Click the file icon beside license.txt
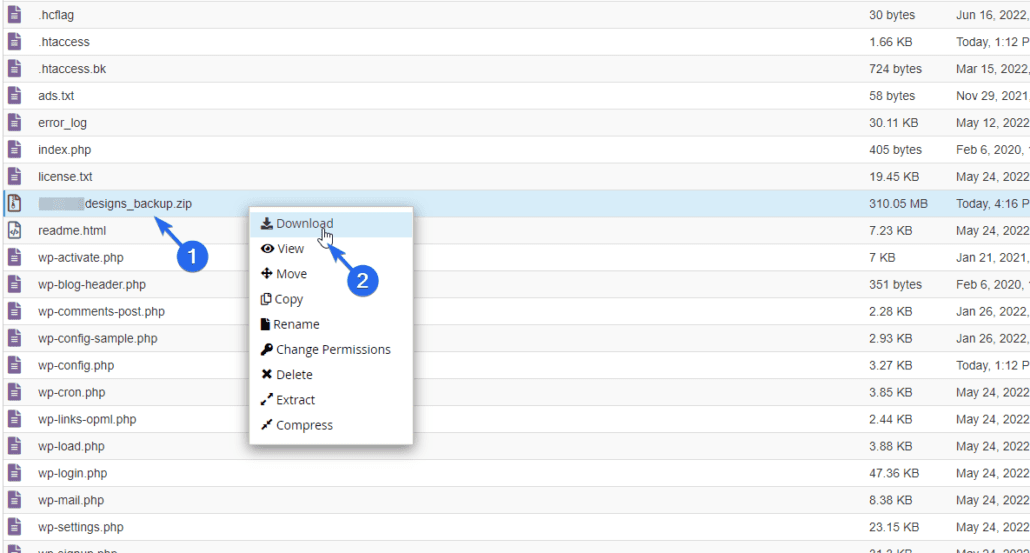The width and height of the screenshot is (1030, 553). click(14, 176)
